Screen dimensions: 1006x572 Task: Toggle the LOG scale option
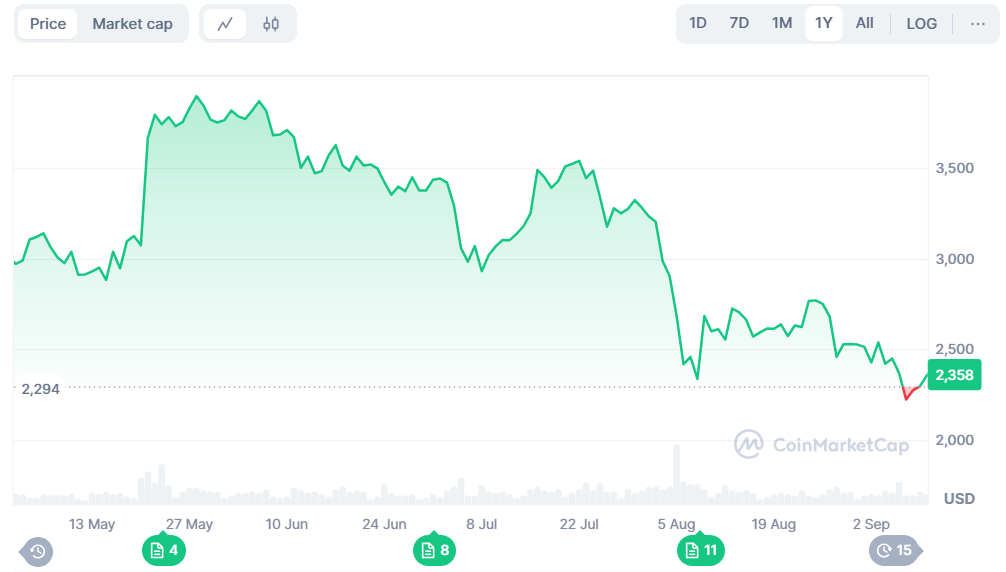[x=921, y=23]
